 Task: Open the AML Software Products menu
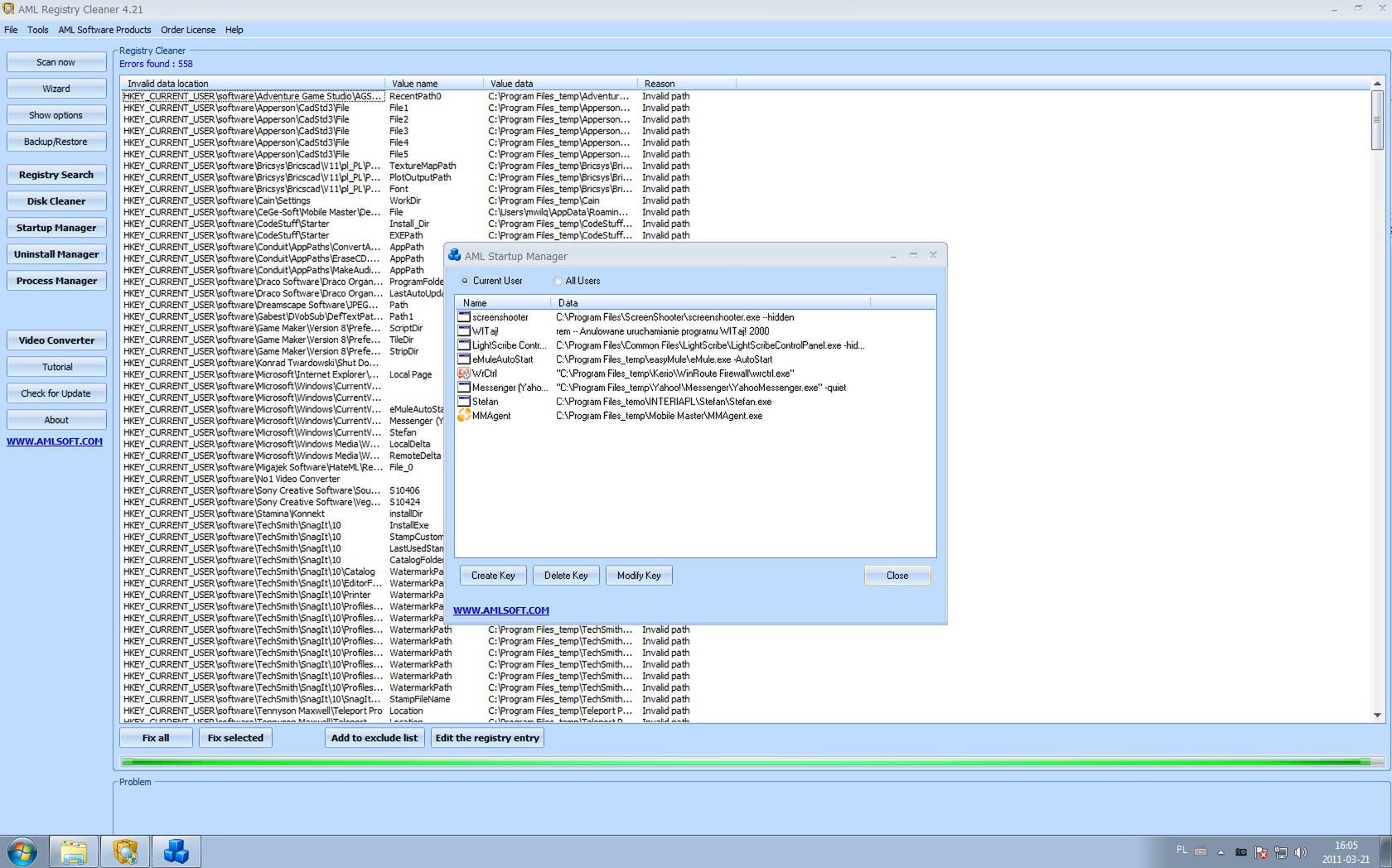[104, 30]
